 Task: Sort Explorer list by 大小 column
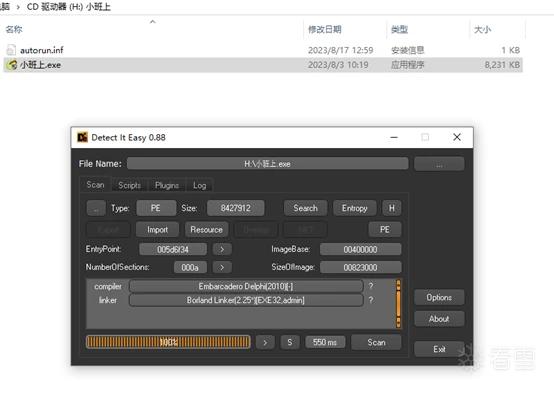tap(482, 29)
